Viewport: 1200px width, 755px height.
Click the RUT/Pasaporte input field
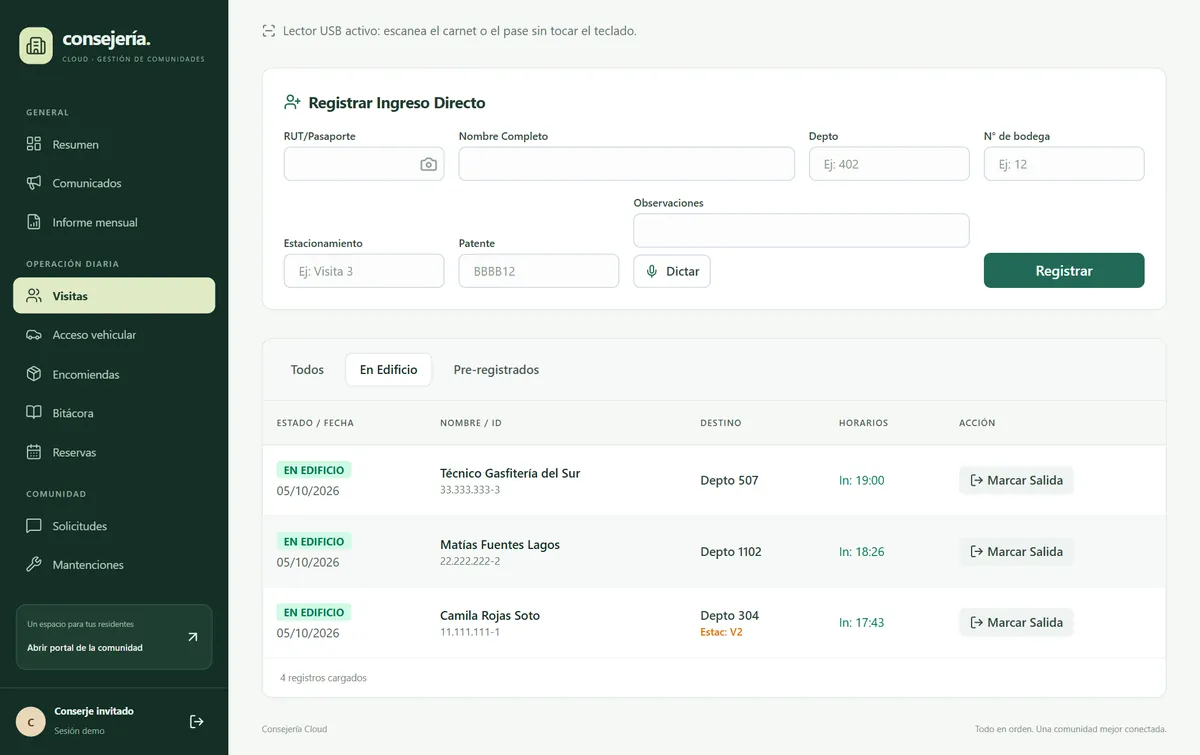click(x=364, y=164)
